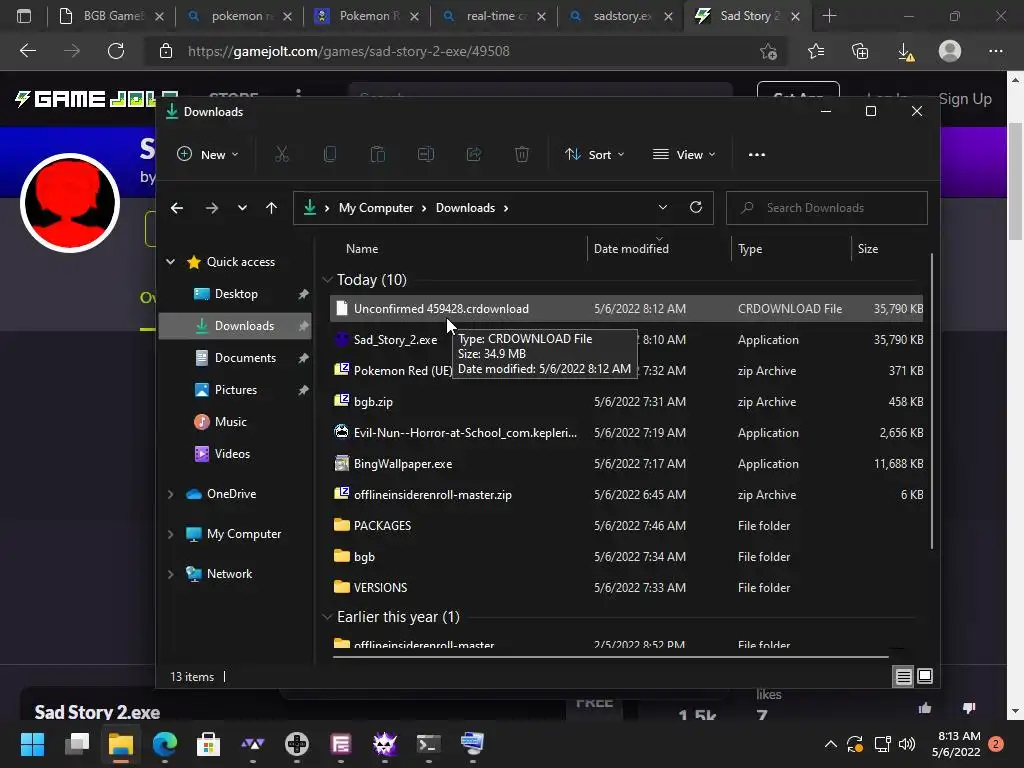
Task: Open Task View on taskbar
Action: [x=77, y=744]
